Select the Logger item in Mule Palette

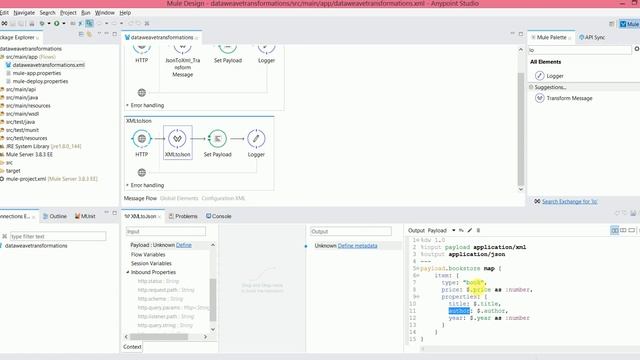coord(549,76)
